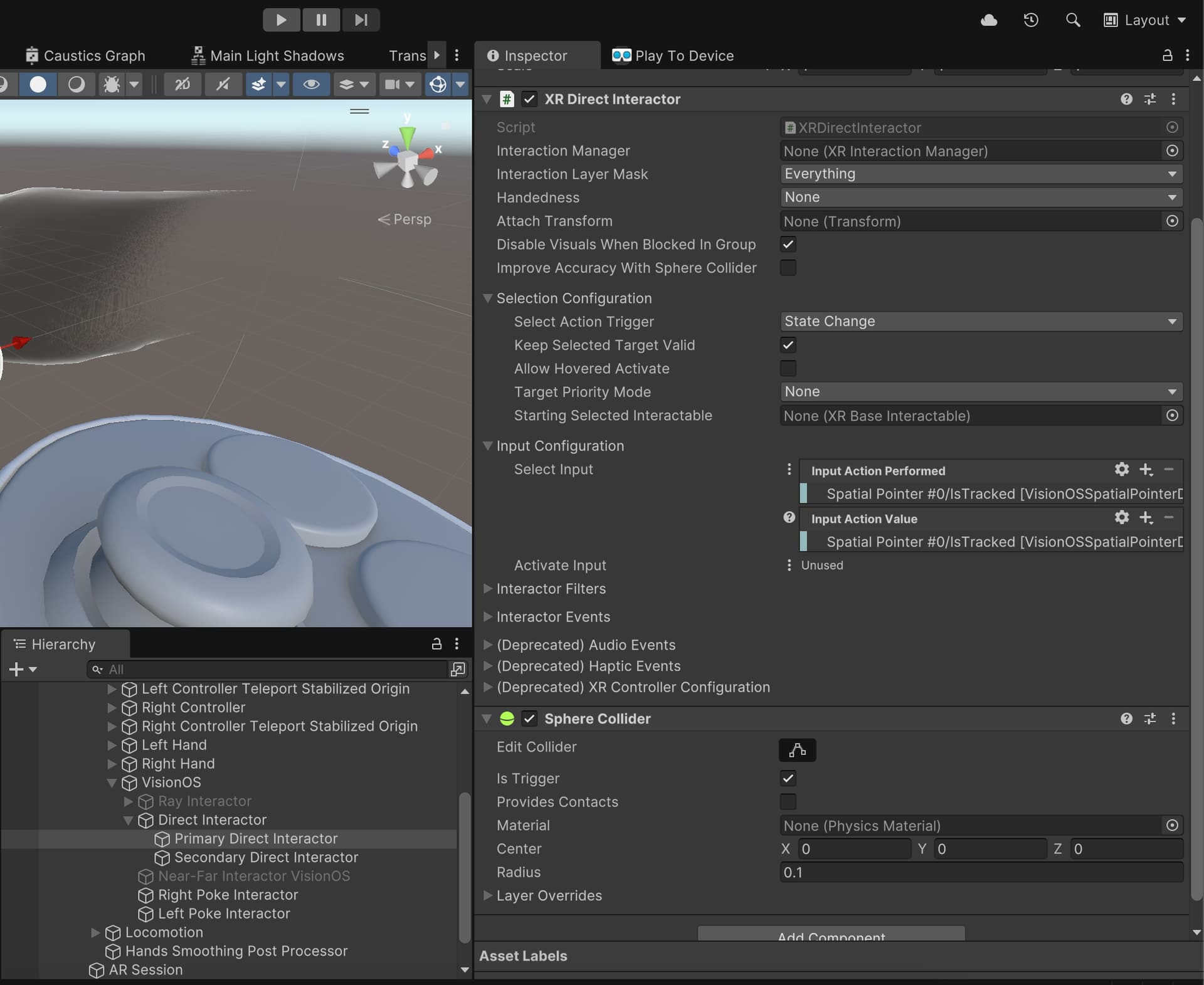Open the Unity Cloud services icon
1204x985 pixels.
[x=989, y=19]
